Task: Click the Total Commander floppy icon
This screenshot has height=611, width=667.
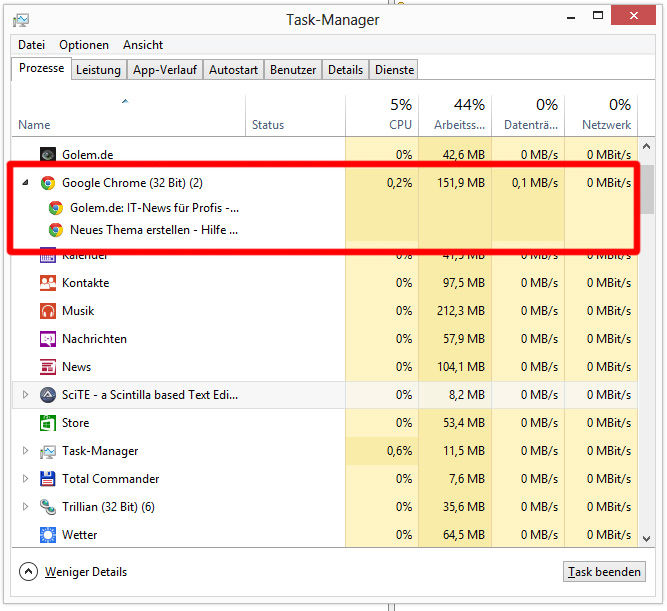Action: pyautogui.click(x=47, y=479)
